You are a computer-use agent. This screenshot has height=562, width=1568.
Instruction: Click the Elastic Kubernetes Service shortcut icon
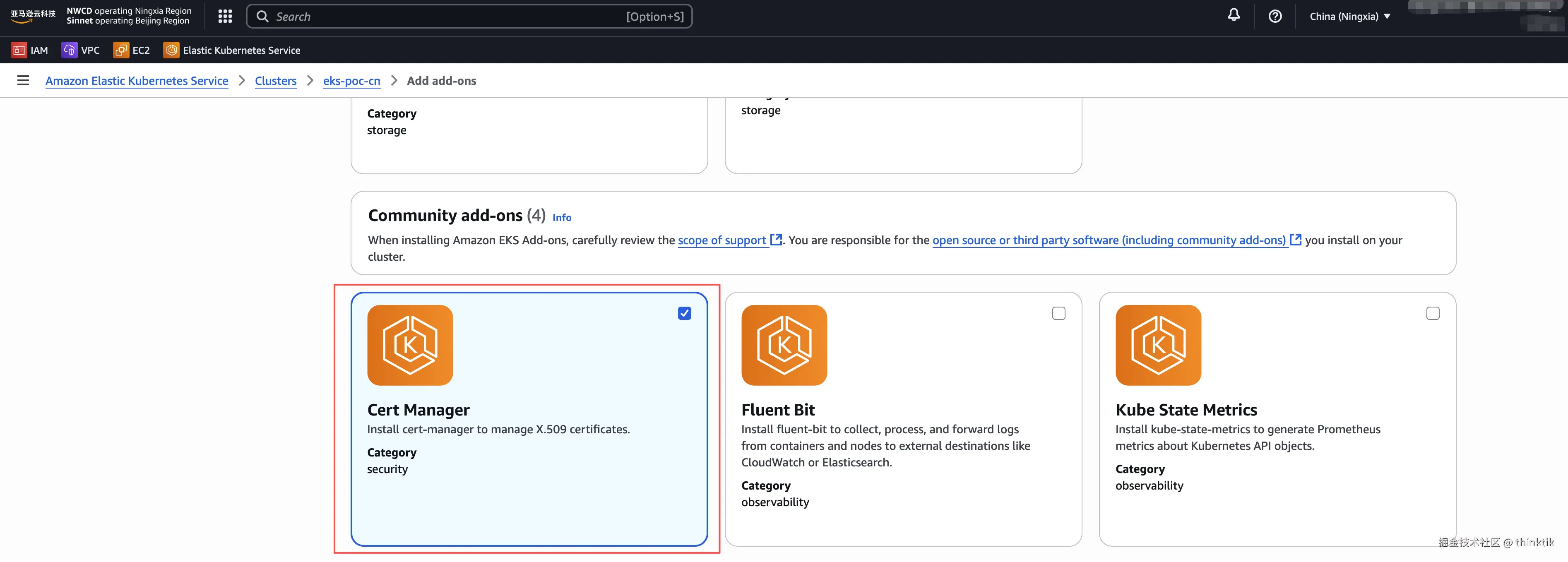tap(171, 50)
